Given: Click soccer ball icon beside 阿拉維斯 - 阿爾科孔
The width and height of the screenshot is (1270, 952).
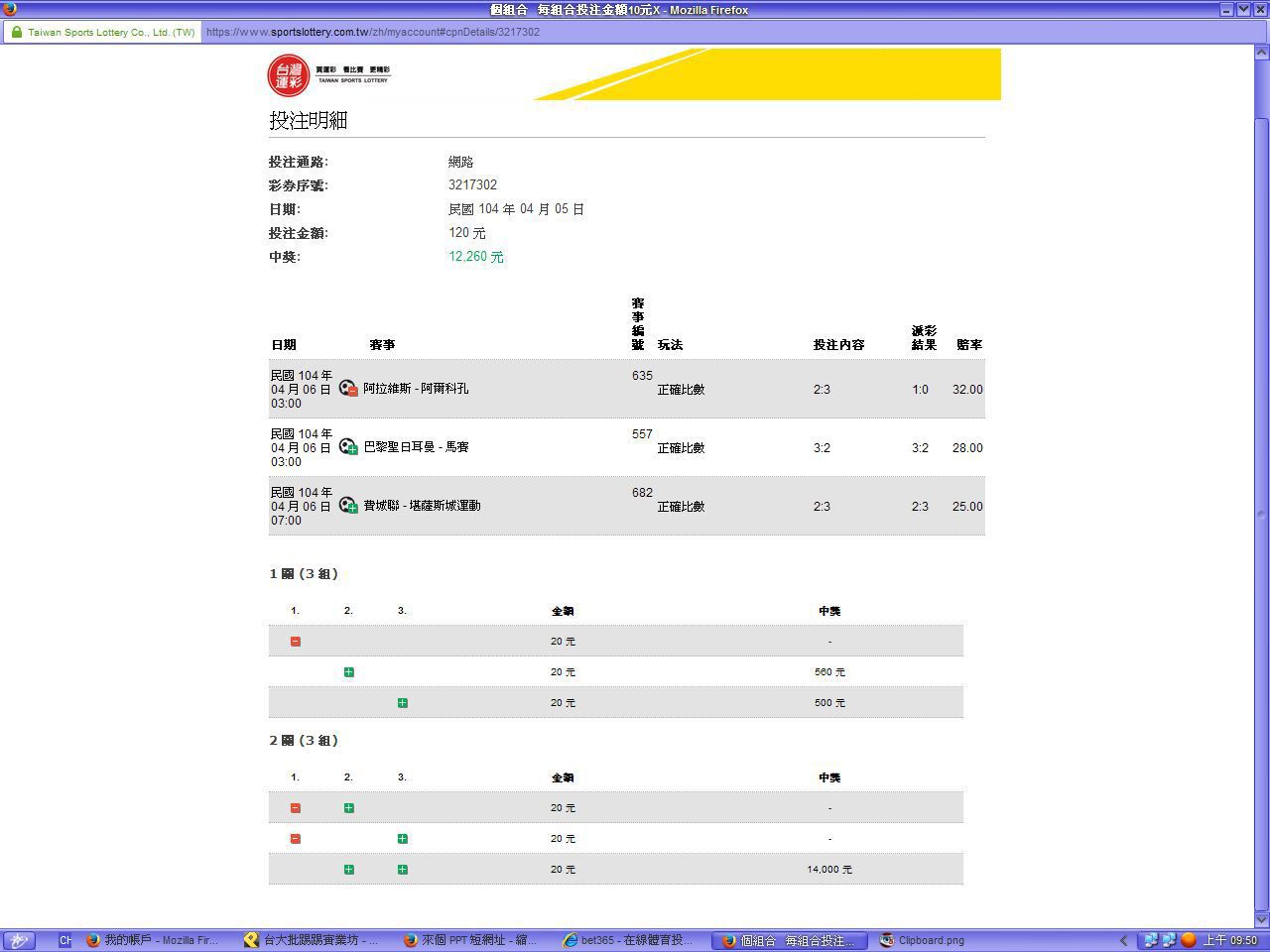Looking at the screenshot, I should click(x=347, y=389).
